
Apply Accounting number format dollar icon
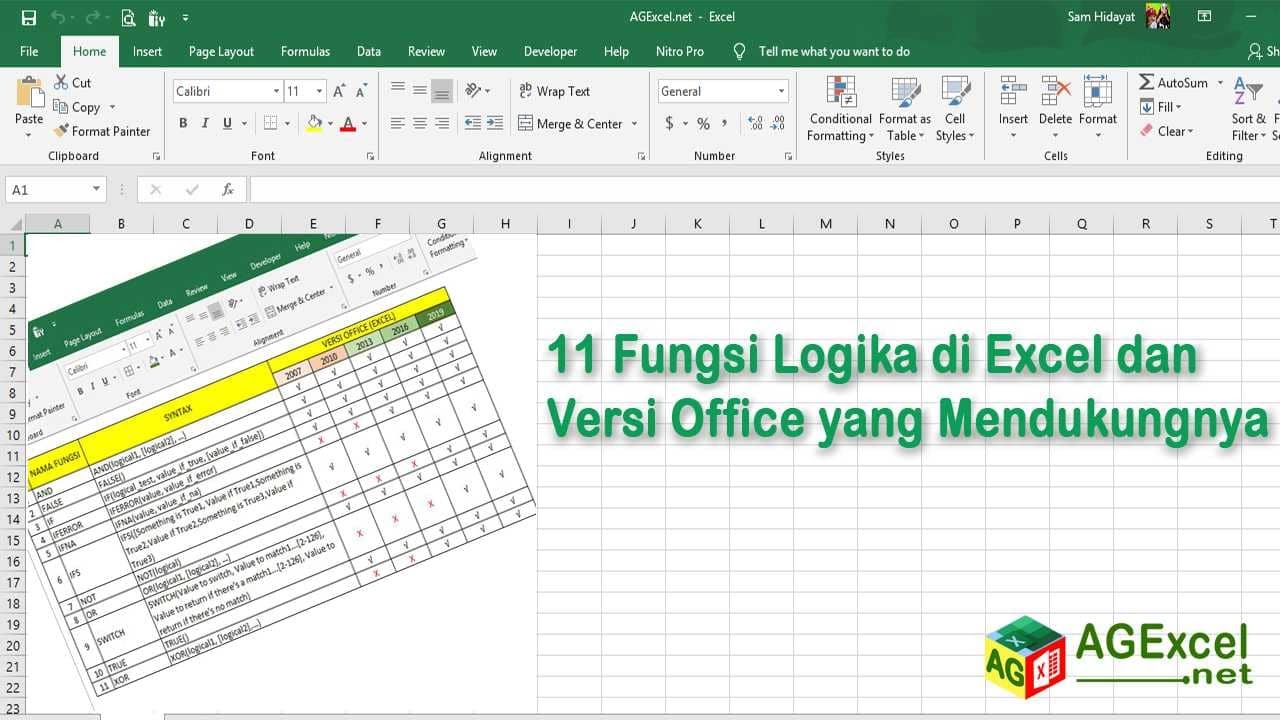pyautogui.click(x=669, y=123)
